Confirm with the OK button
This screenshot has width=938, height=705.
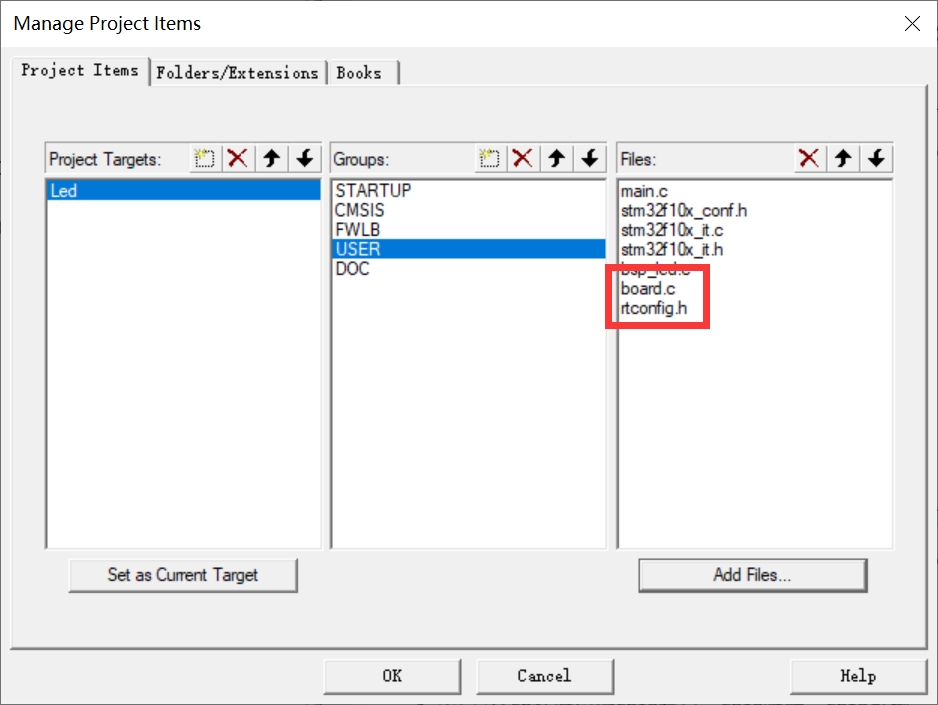pos(392,676)
